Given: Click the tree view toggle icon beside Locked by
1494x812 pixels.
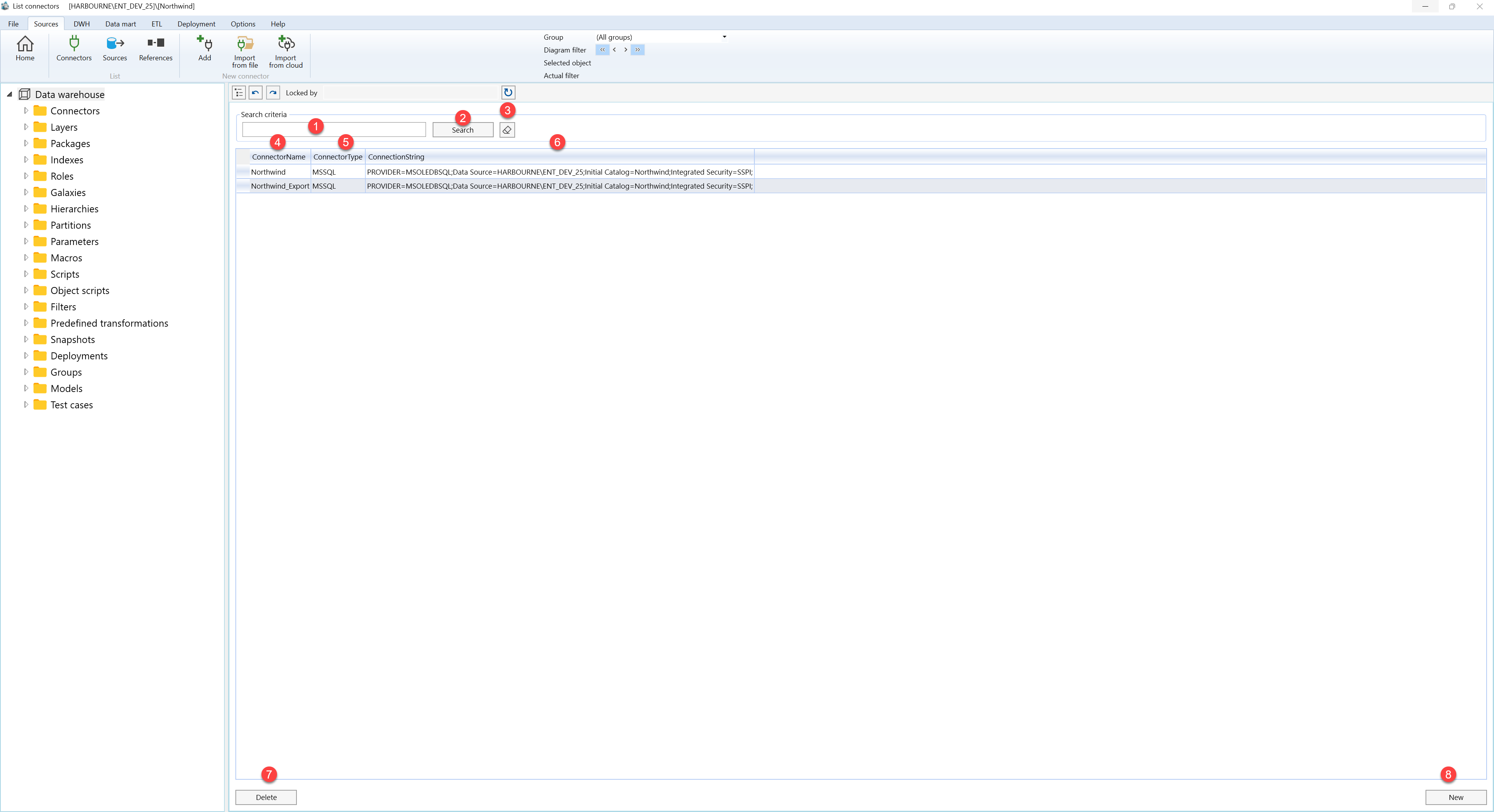Looking at the screenshot, I should [x=239, y=93].
